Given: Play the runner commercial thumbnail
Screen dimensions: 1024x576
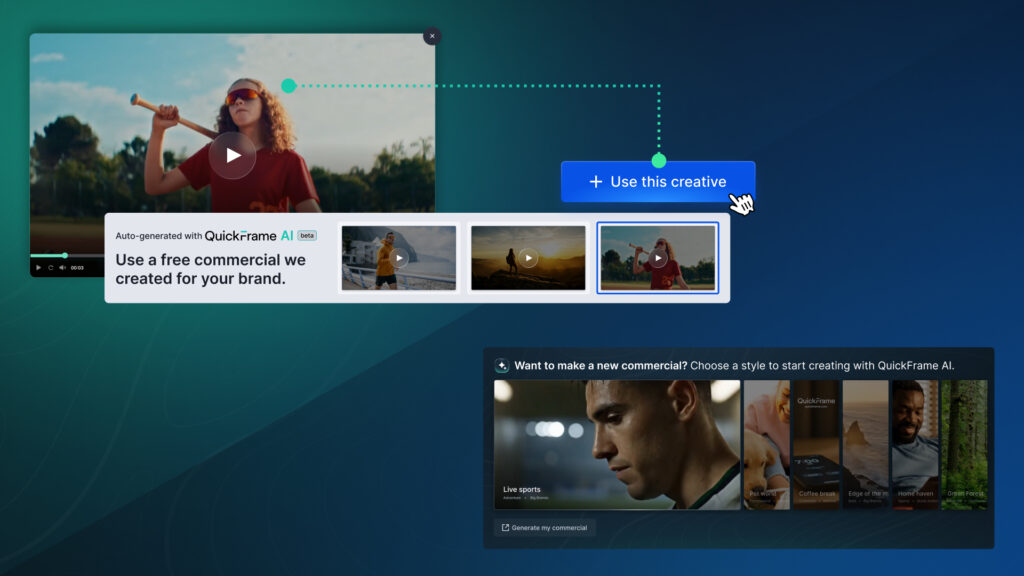Looking at the screenshot, I should coord(398,257).
